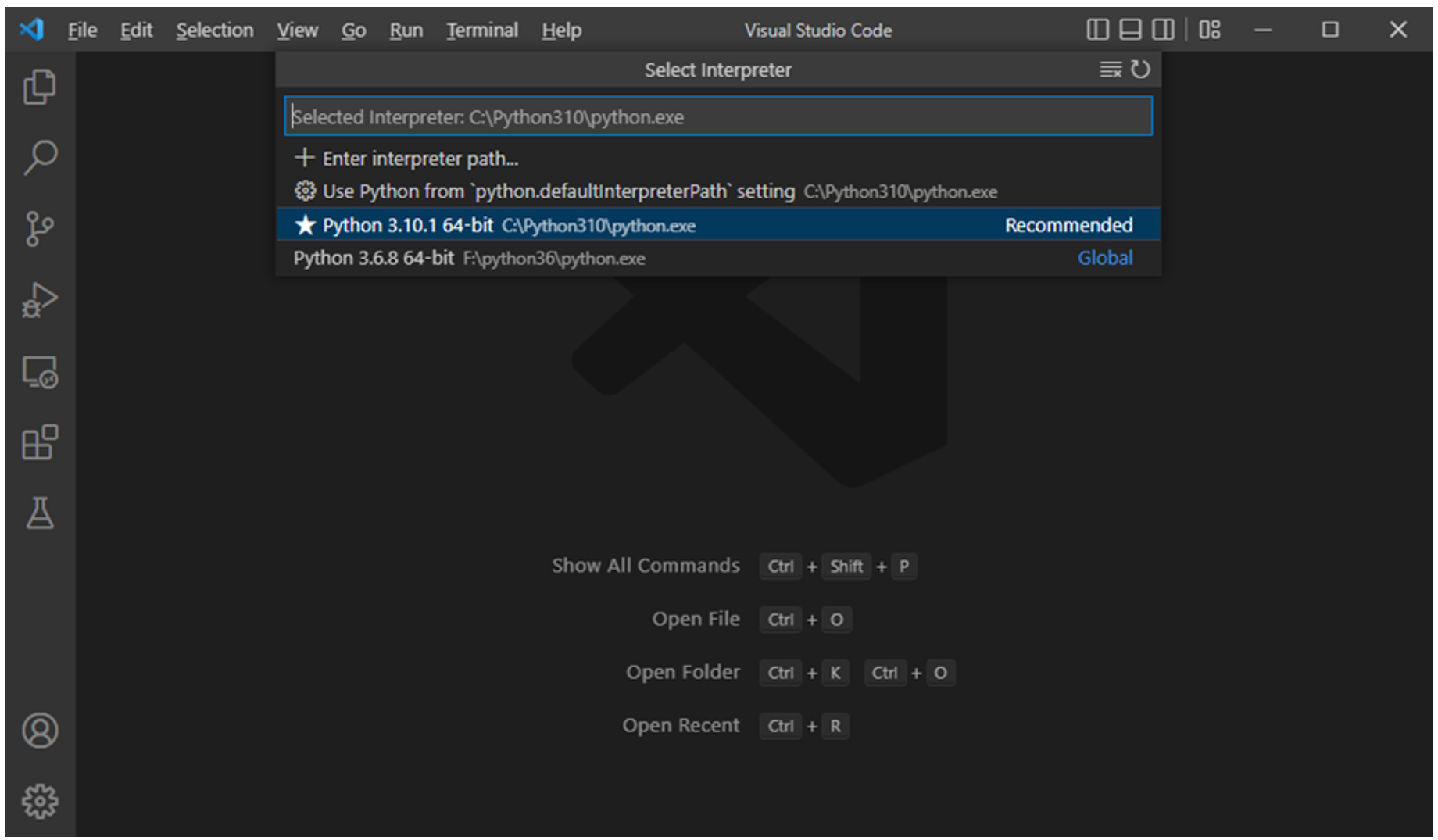The height and width of the screenshot is (840, 1438).
Task: Open the Customize Layout button
Action: (x=1210, y=30)
